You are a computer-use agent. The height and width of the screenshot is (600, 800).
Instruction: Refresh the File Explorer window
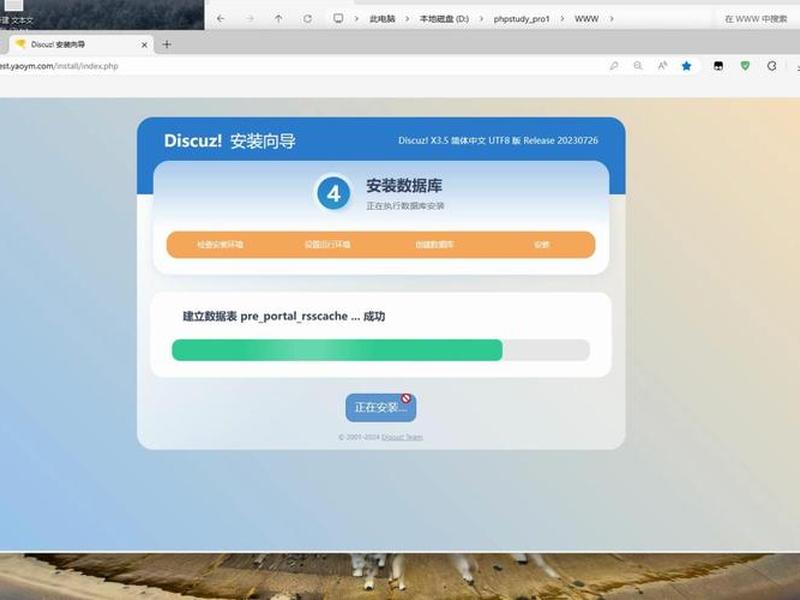[307, 19]
